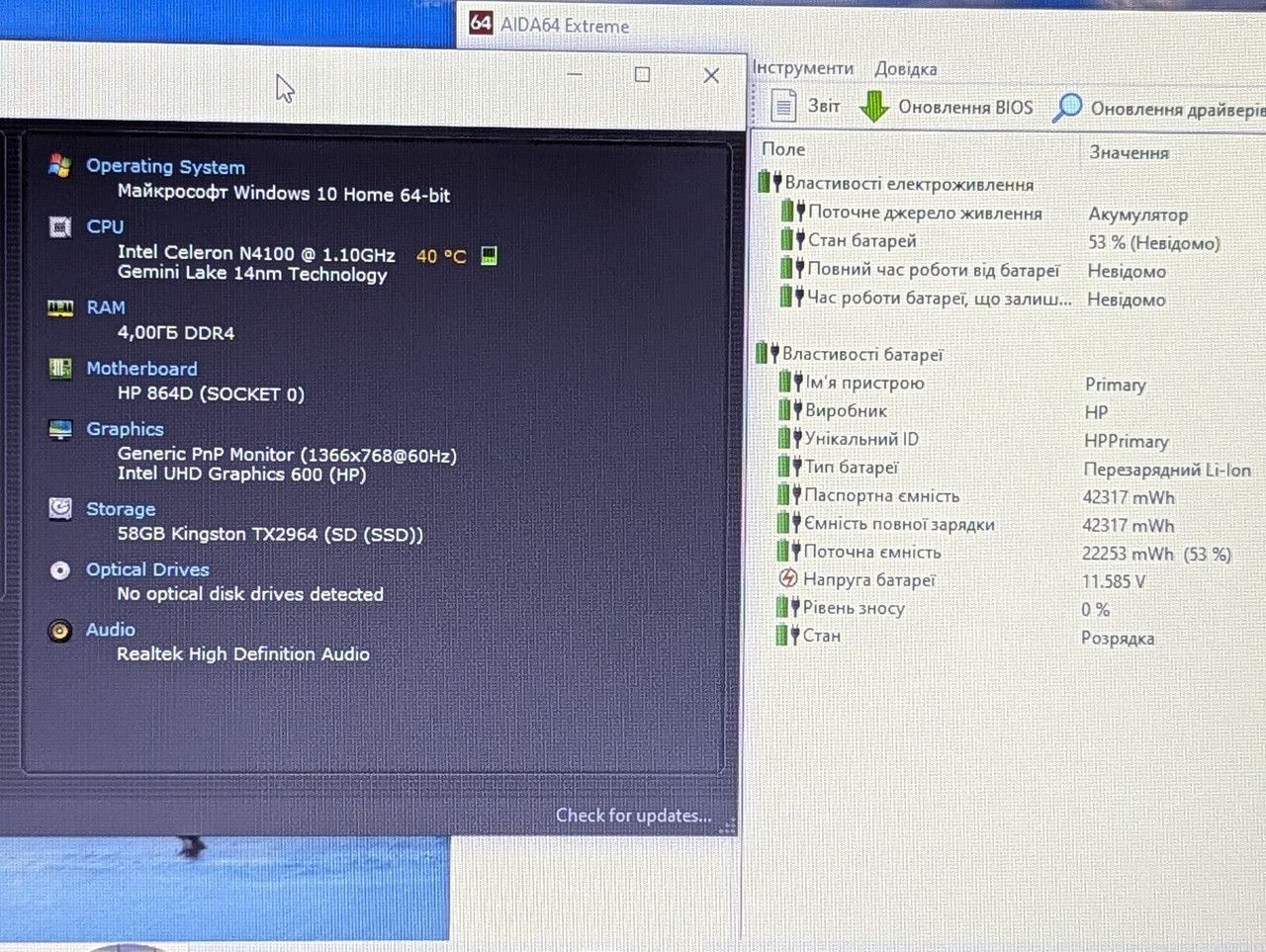Open the Інструменти menu in AIDA64
The height and width of the screenshot is (952, 1266).
[x=803, y=67]
